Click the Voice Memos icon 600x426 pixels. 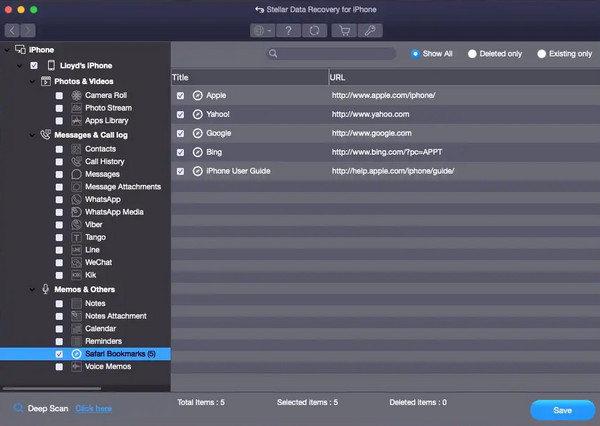click(77, 367)
